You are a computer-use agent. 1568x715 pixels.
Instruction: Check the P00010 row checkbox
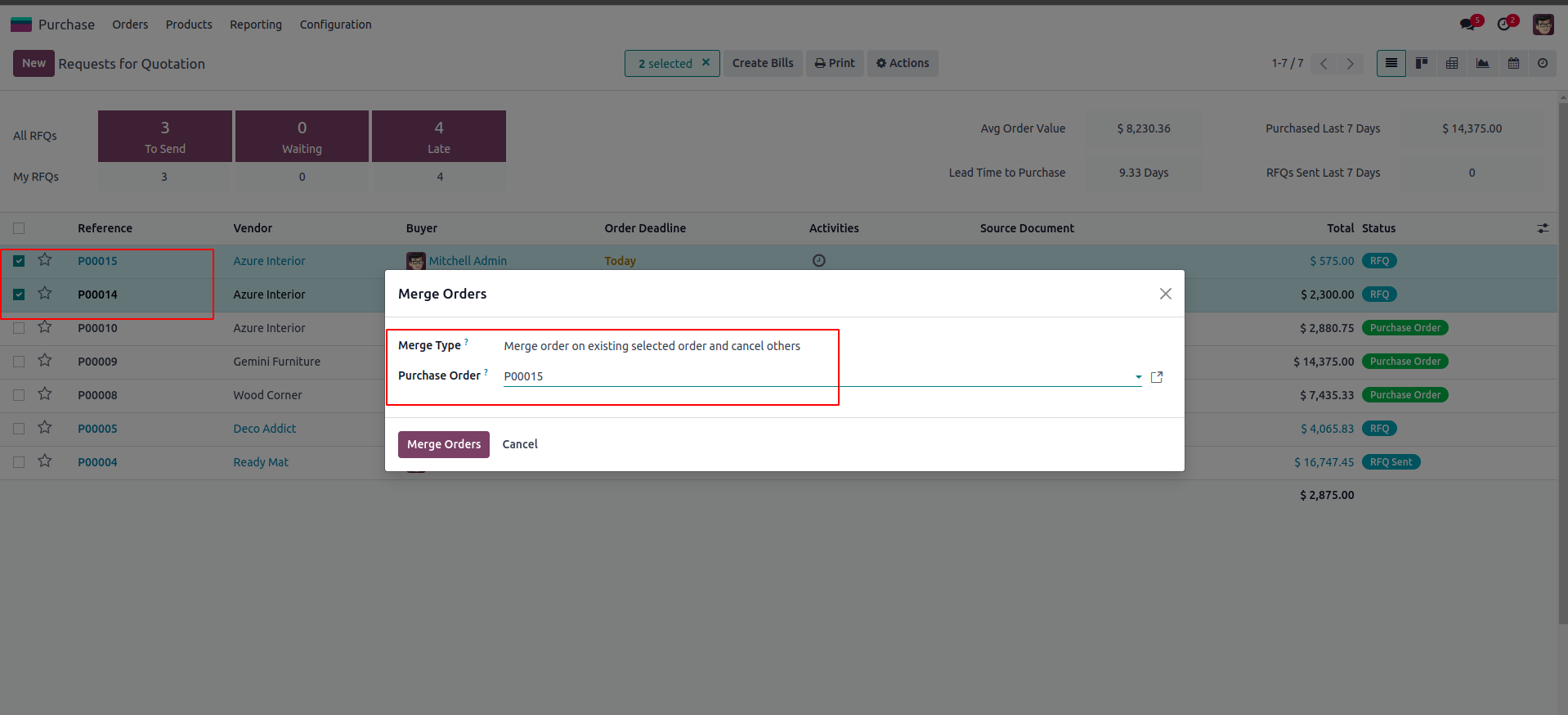[x=19, y=328]
